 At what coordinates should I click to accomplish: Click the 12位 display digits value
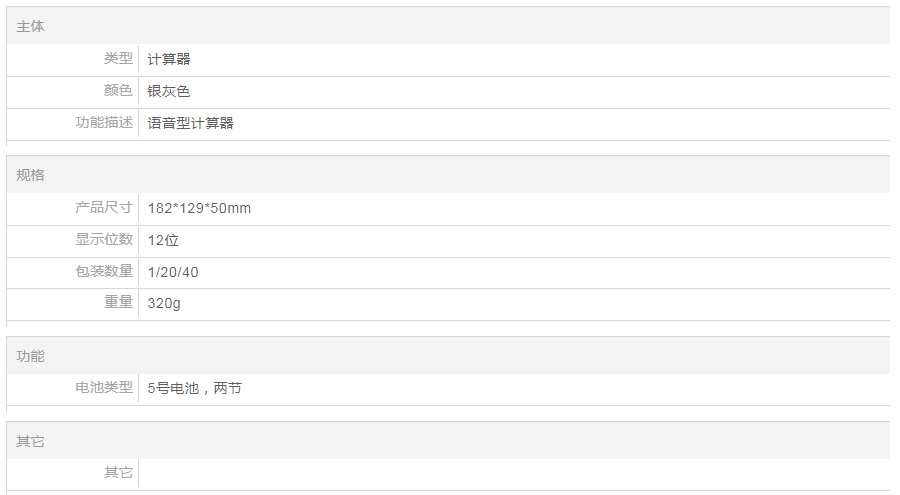pyautogui.click(x=163, y=240)
